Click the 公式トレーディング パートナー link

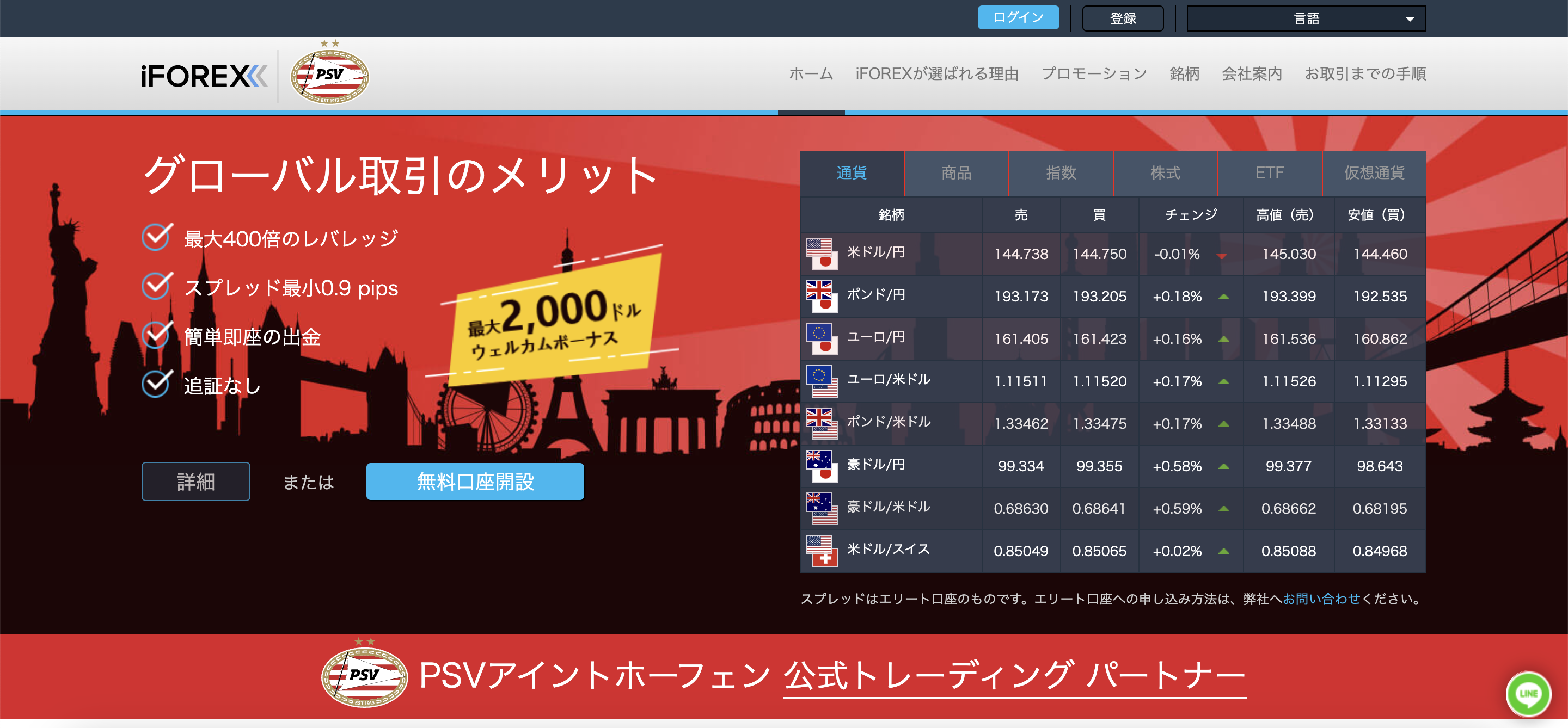click(1015, 676)
